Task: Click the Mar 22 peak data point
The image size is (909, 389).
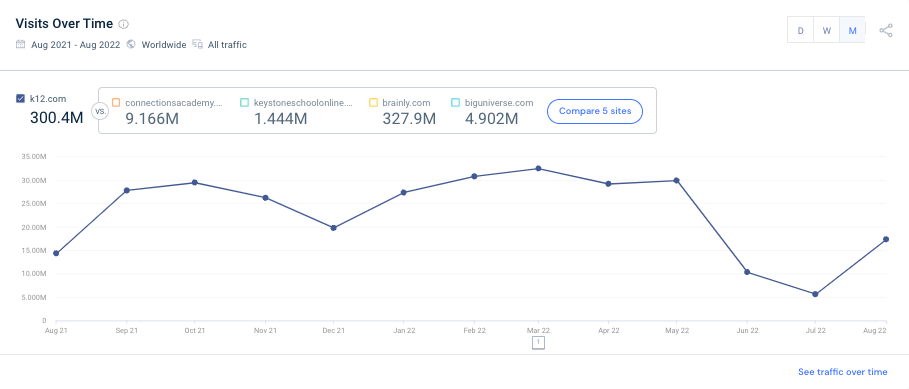Action: point(538,169)
